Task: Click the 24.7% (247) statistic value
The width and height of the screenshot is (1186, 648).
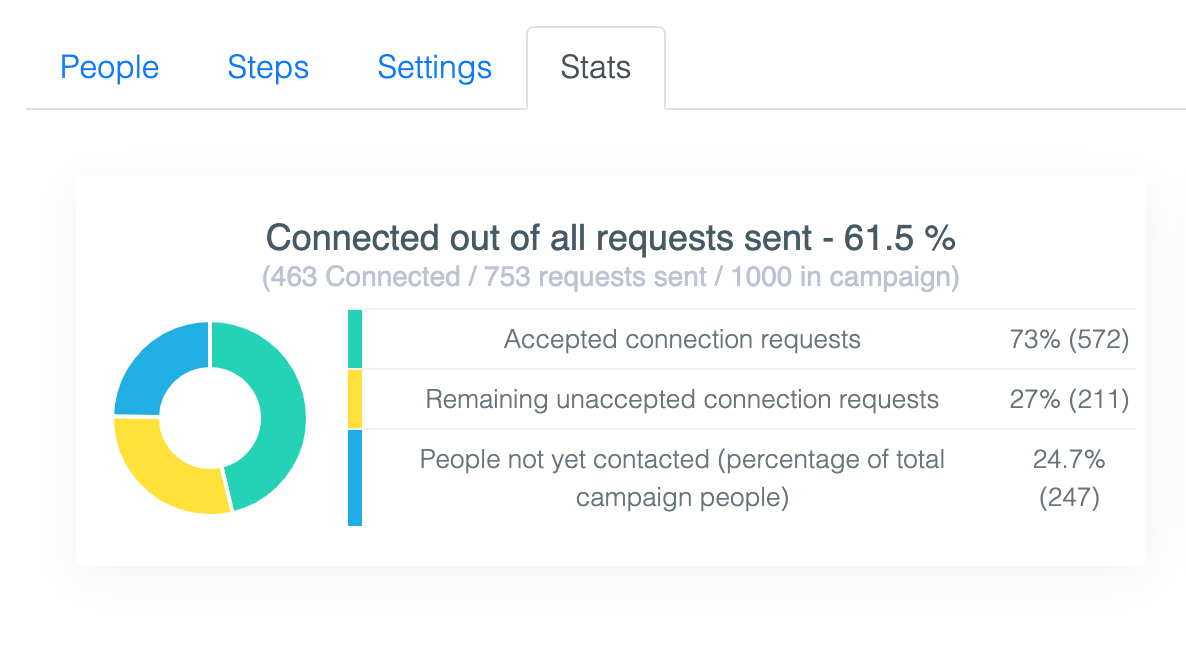Action: 1070,477
